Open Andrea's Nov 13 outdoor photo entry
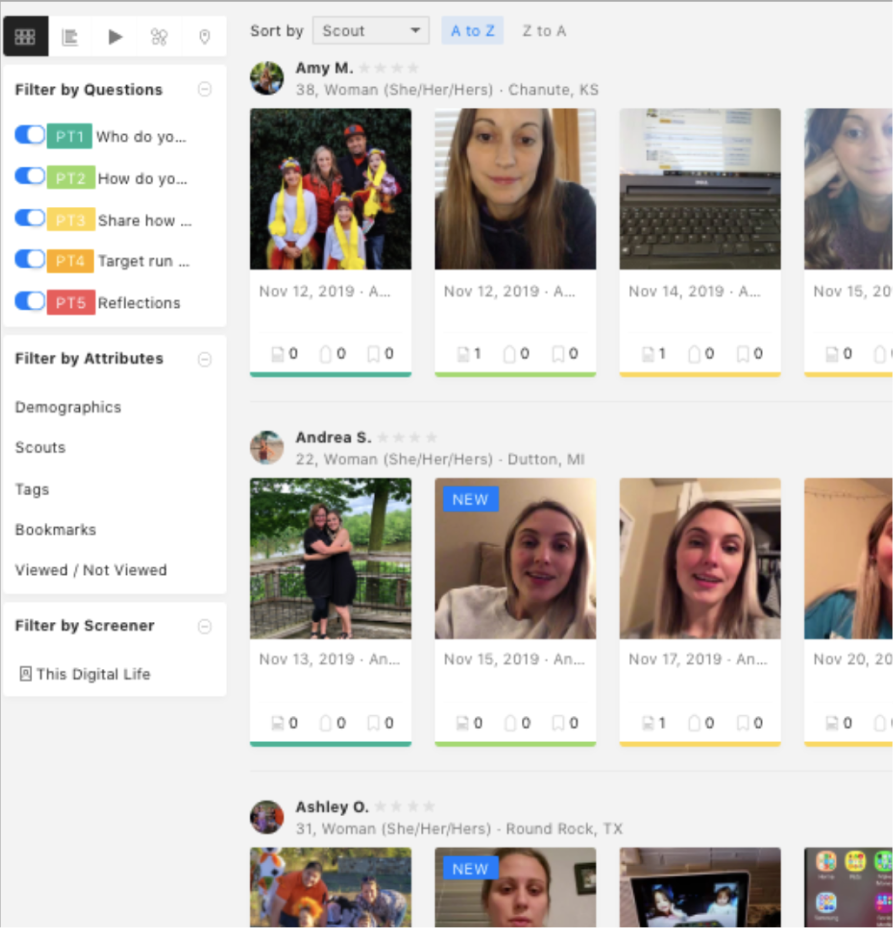 331,559
